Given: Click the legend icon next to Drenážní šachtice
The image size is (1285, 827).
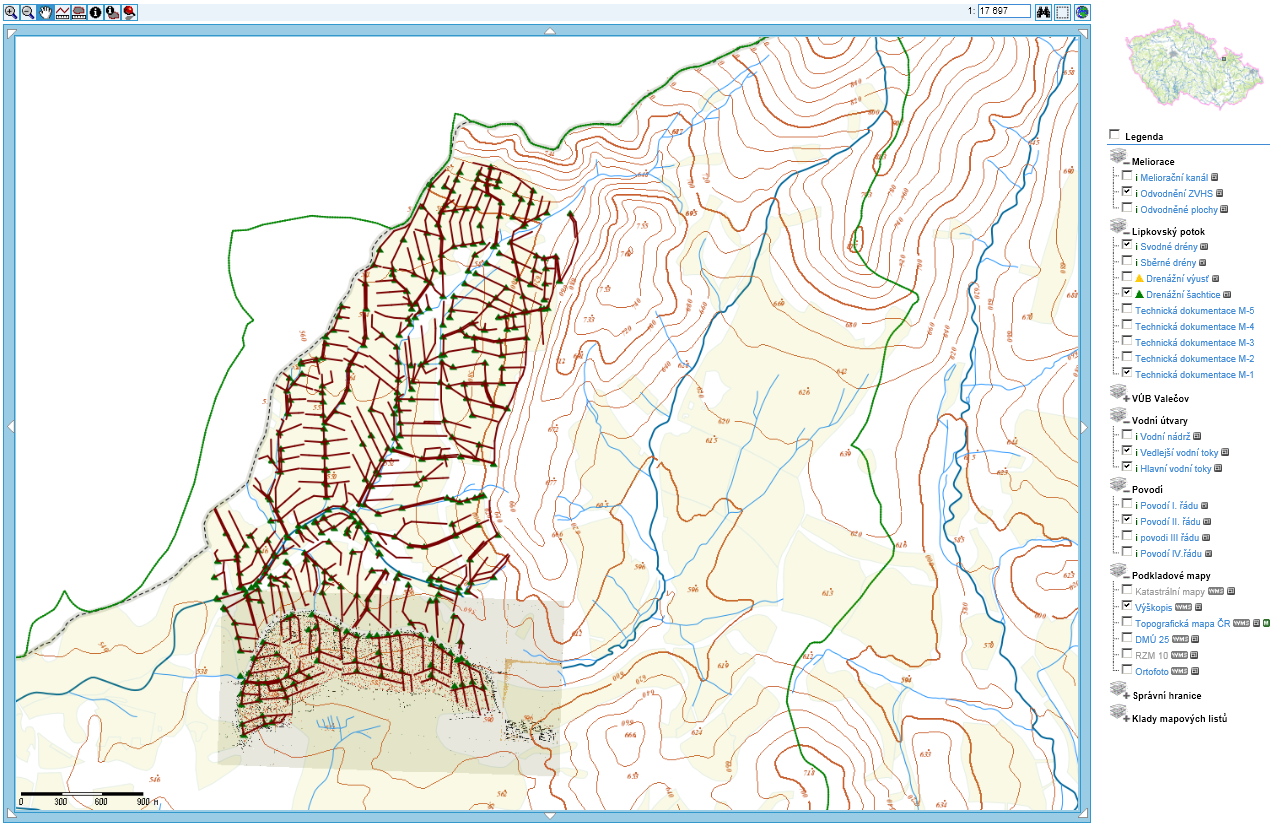Looking at the screenshot, I should tap(1228, 295).
